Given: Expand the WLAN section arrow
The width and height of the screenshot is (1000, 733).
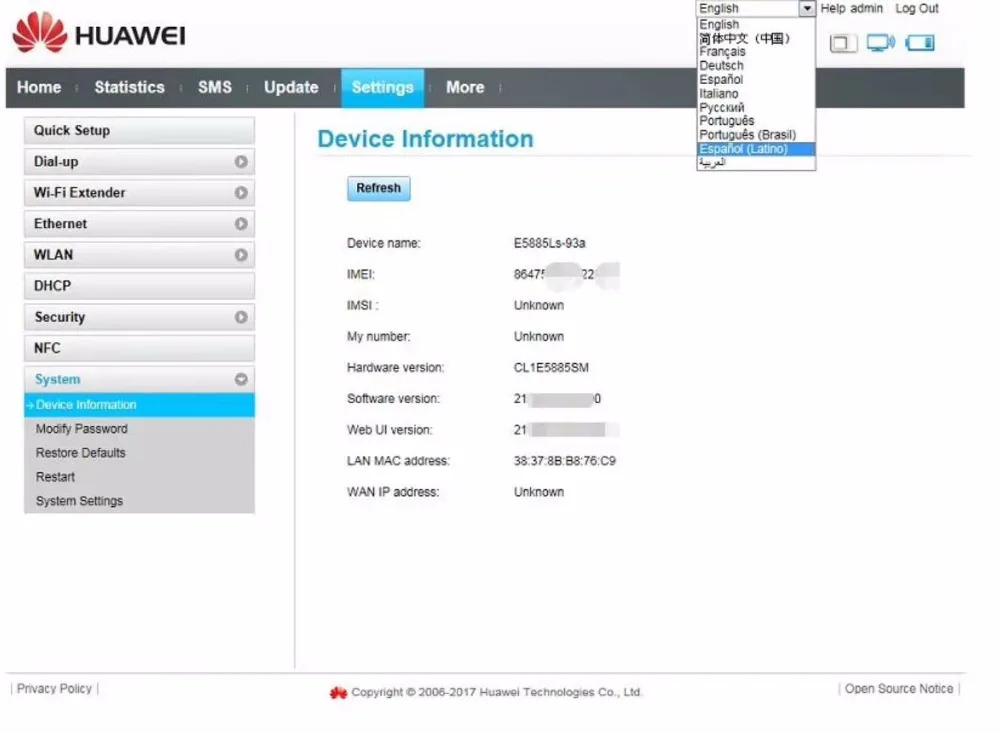Looking at the screenshot, I should pos(240,255).
